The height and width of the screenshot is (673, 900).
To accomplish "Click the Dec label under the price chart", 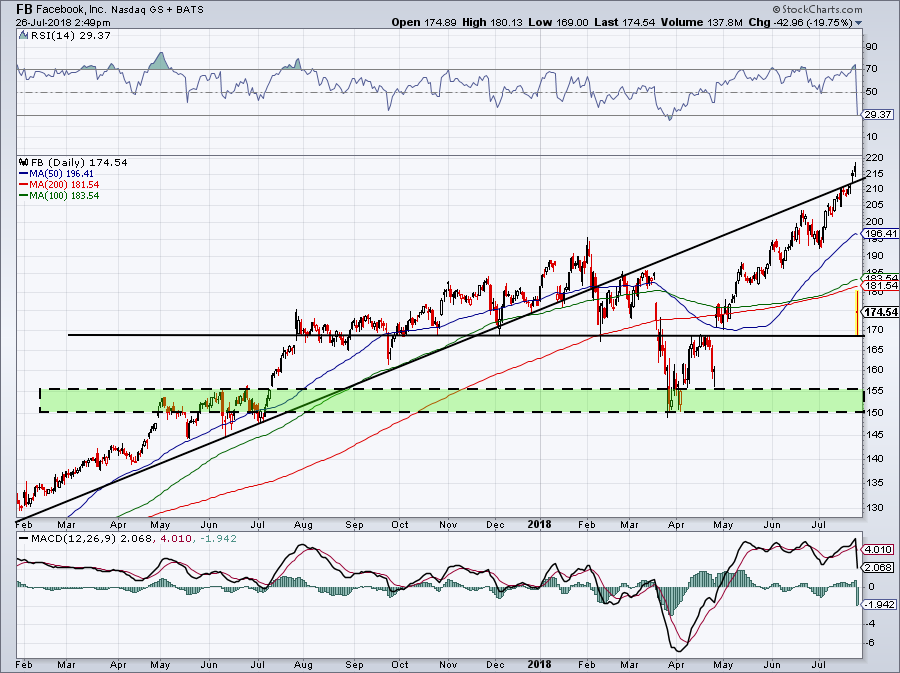I will [495, 525].
